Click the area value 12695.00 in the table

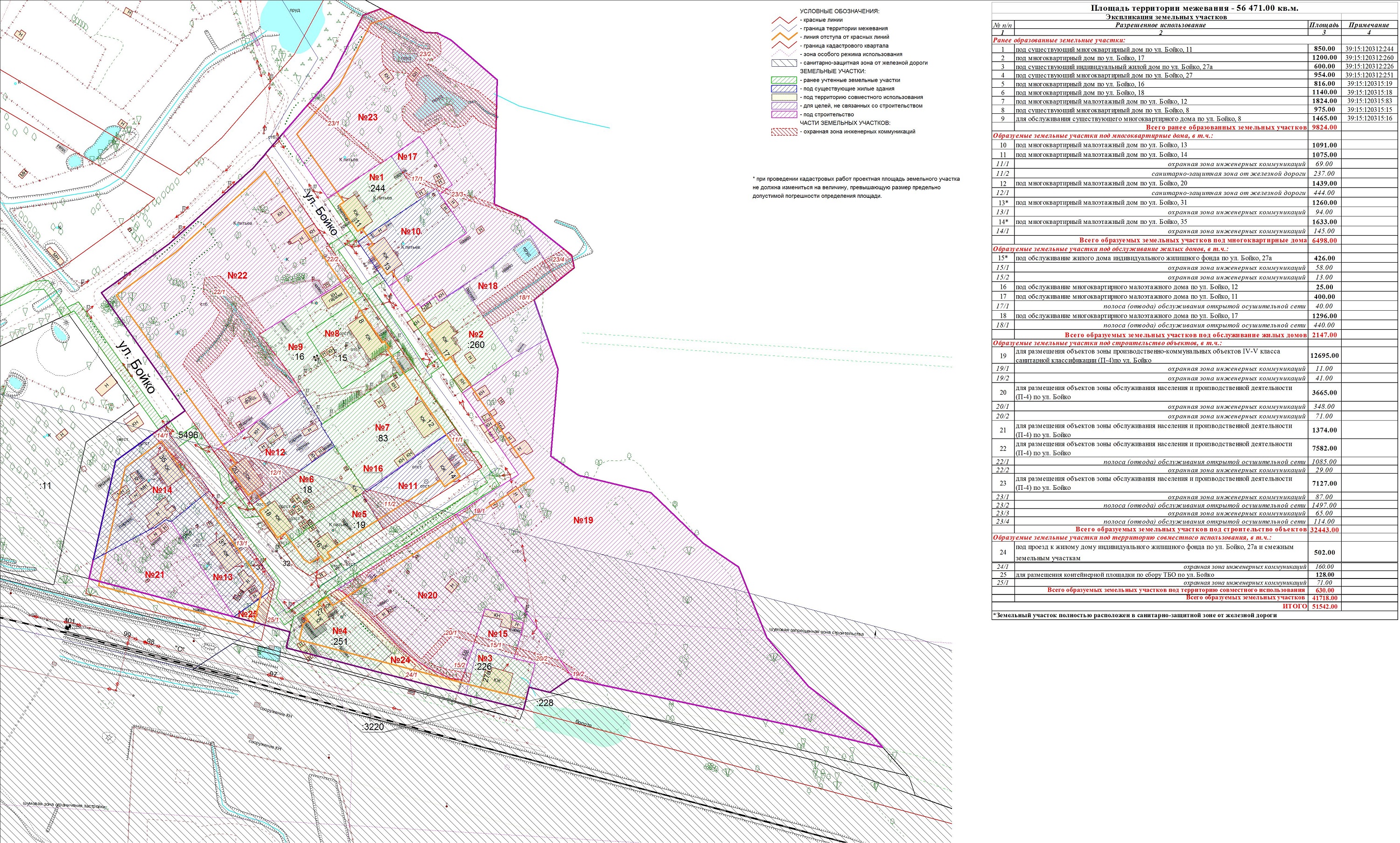pos(1324,355)
